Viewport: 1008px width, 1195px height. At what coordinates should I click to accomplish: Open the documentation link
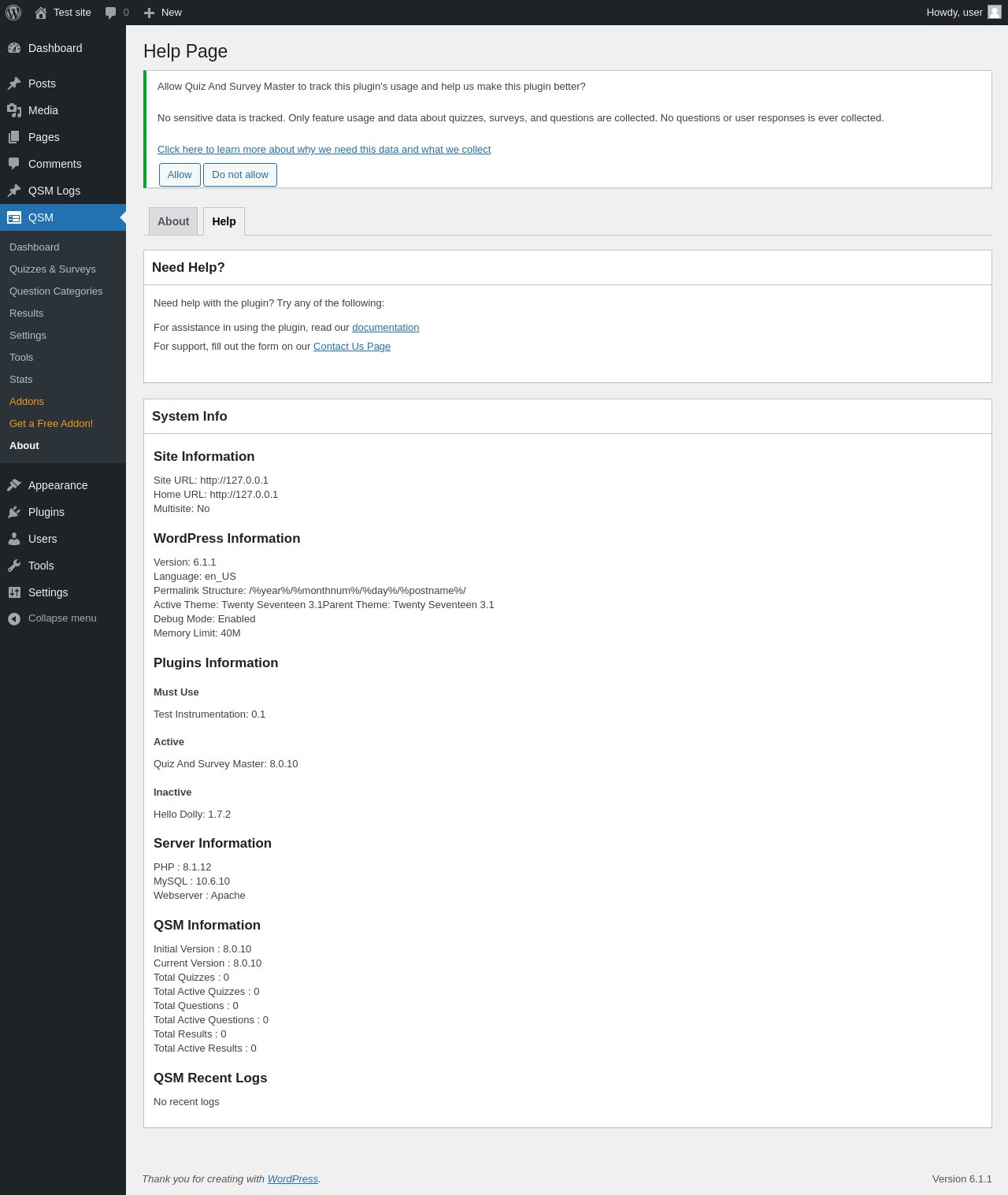[x=385, y=328]
